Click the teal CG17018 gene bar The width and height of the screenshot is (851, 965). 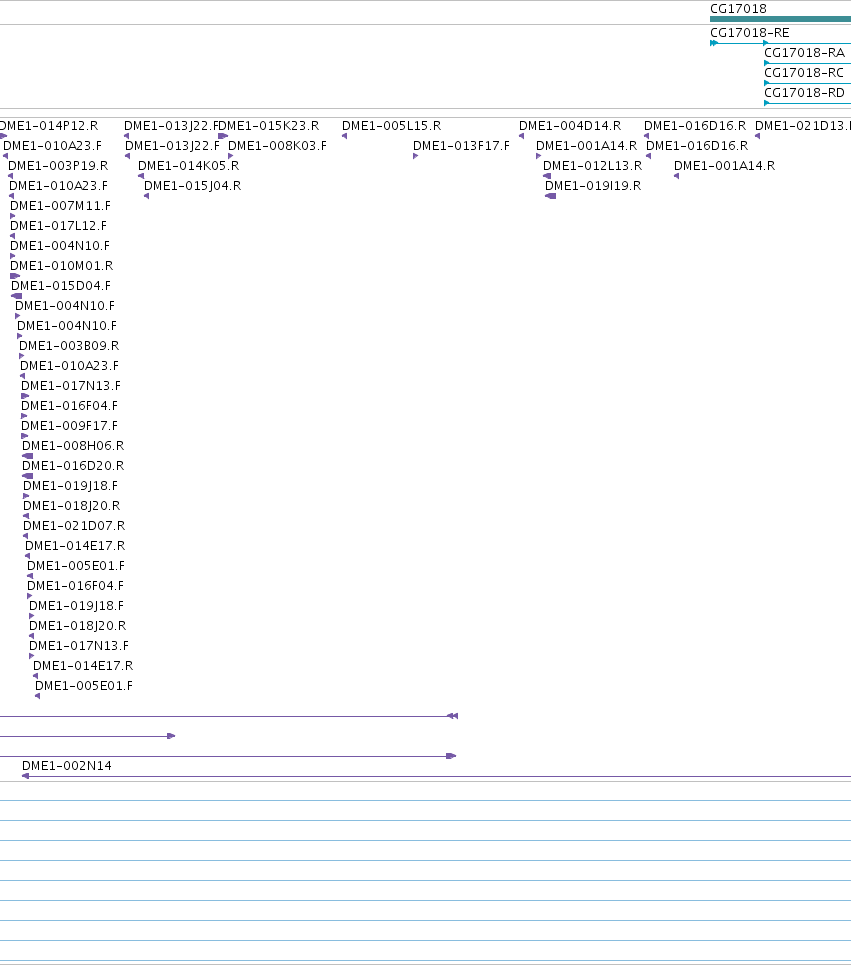780,19
